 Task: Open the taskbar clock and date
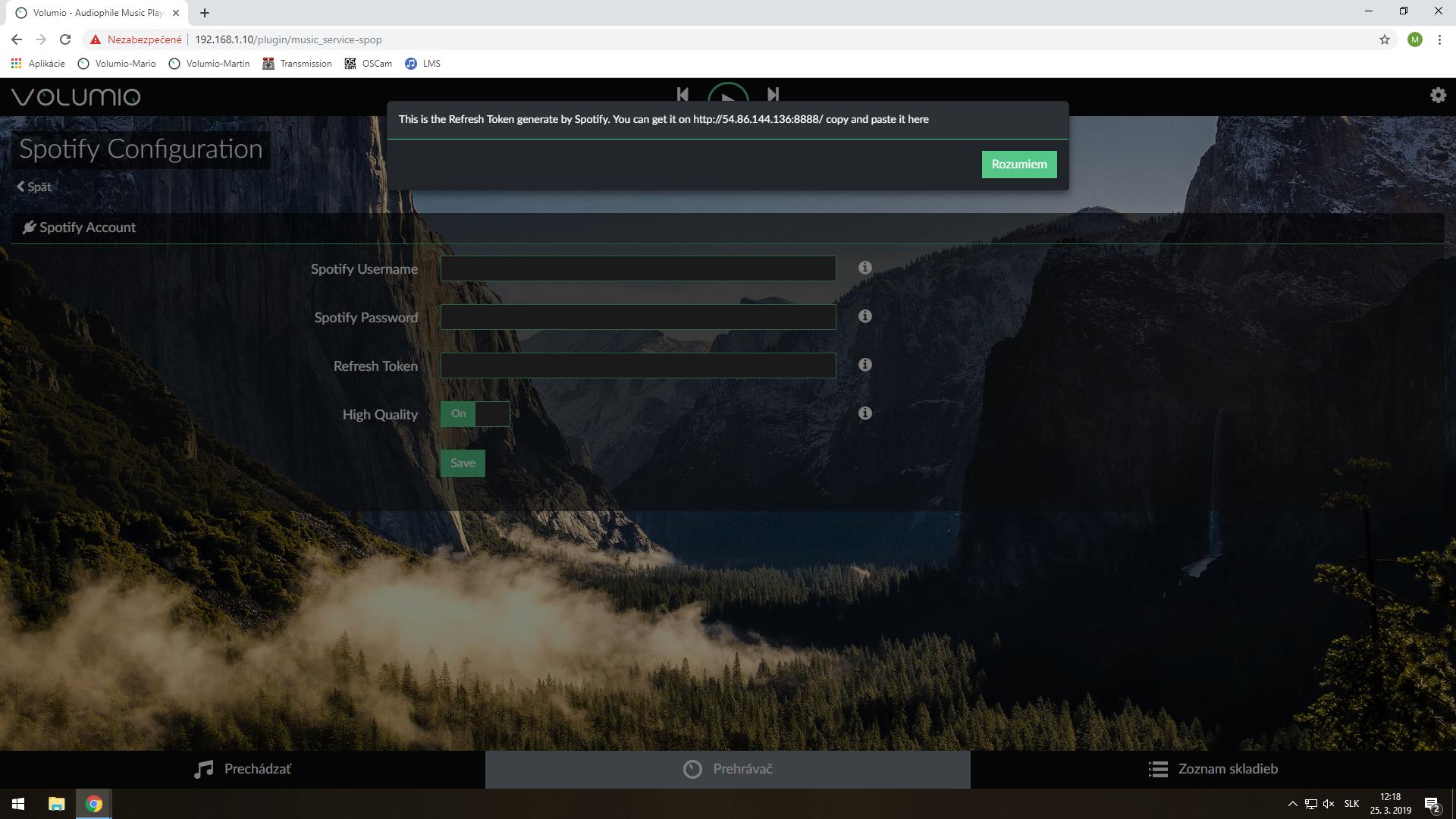(1390, 804)
